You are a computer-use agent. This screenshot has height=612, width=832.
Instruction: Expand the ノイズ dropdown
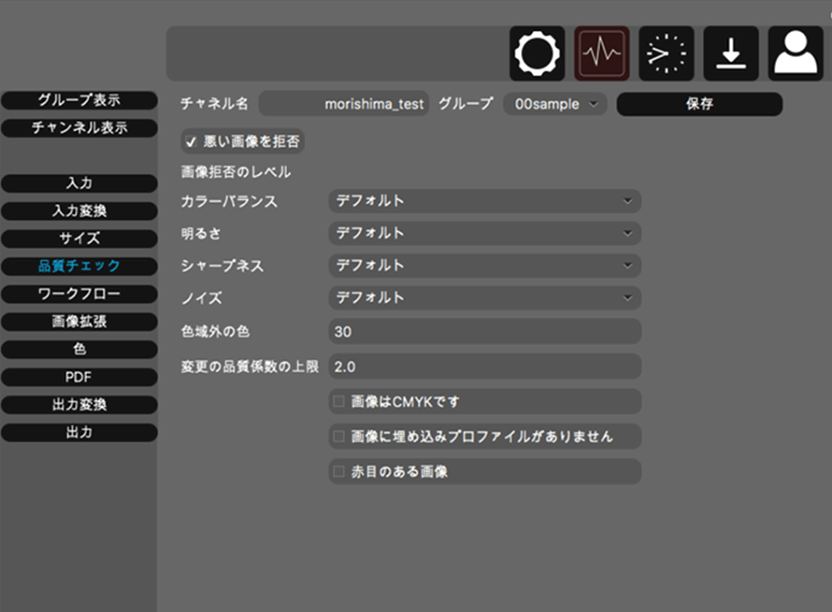click(484, 298)
